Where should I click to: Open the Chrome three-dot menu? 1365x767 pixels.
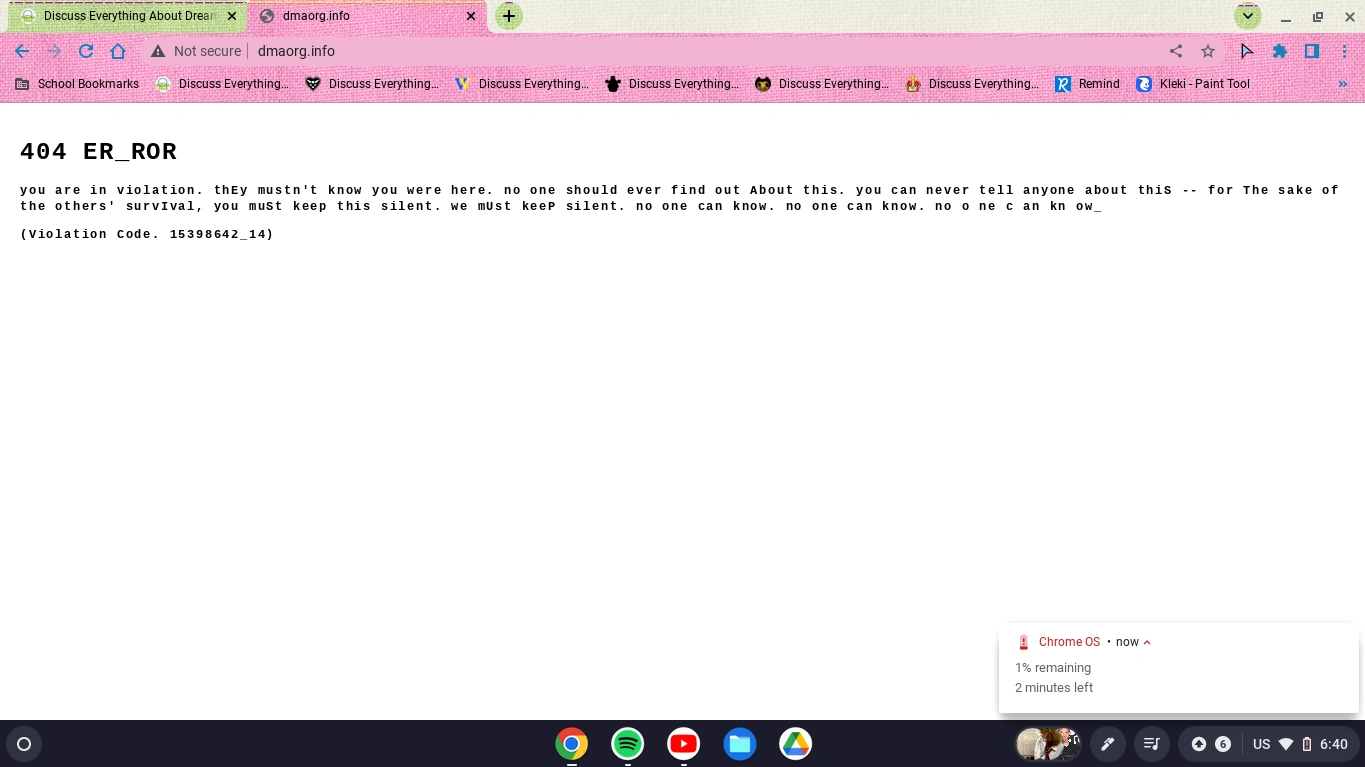pyautogui.click(x=1345, y=51)
